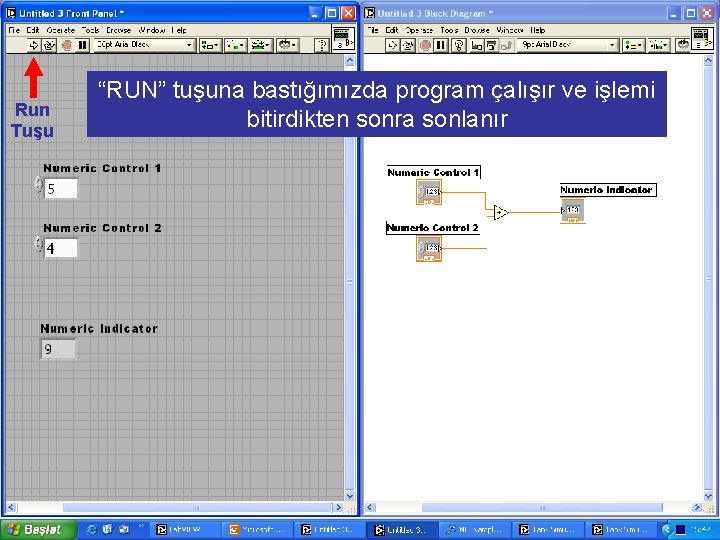Open the Front Panel text font dropdown
720x540 pixels.
[x=144, y=45]
